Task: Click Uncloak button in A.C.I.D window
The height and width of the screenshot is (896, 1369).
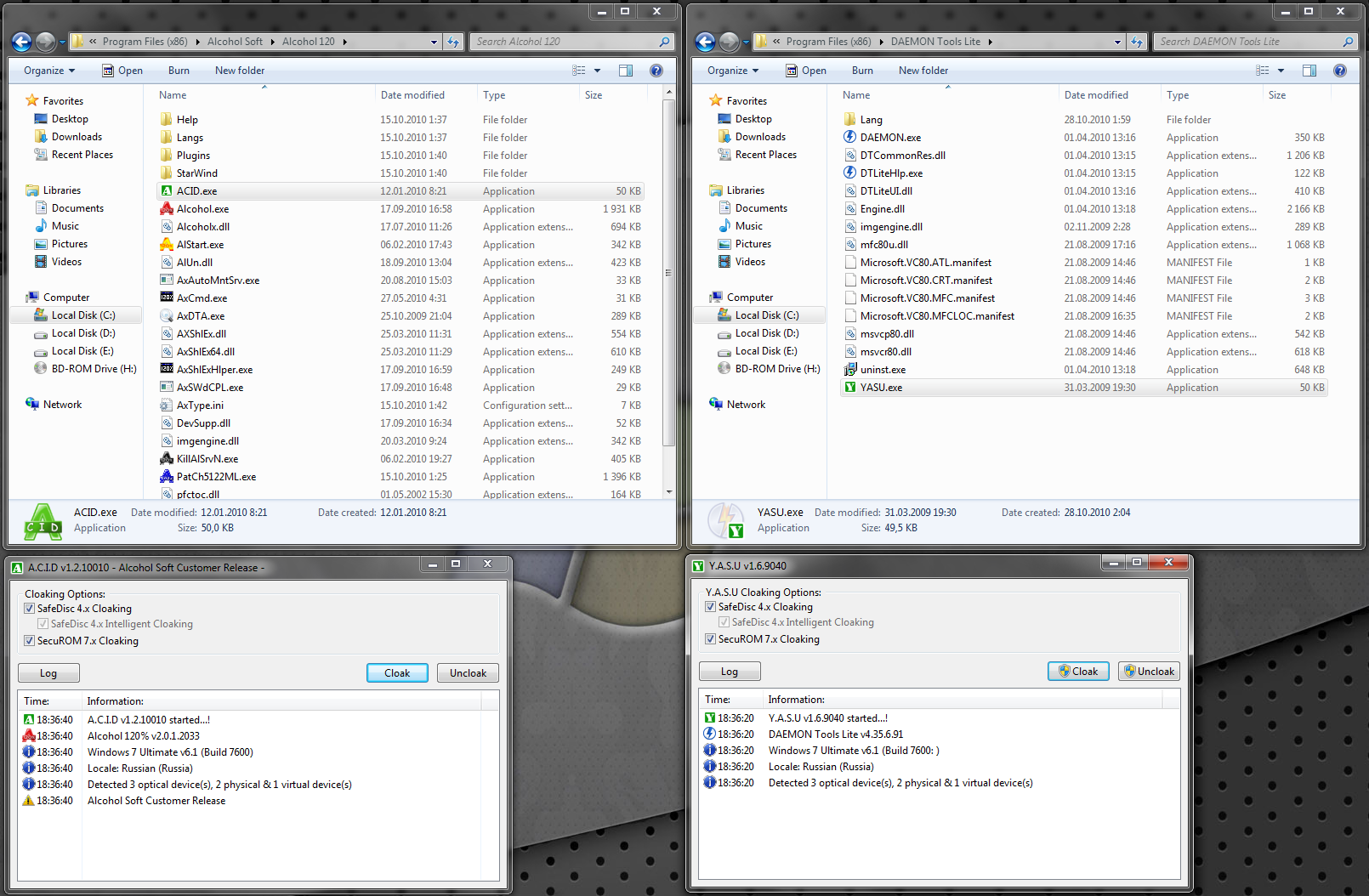Action: click(x=468, y=673)
